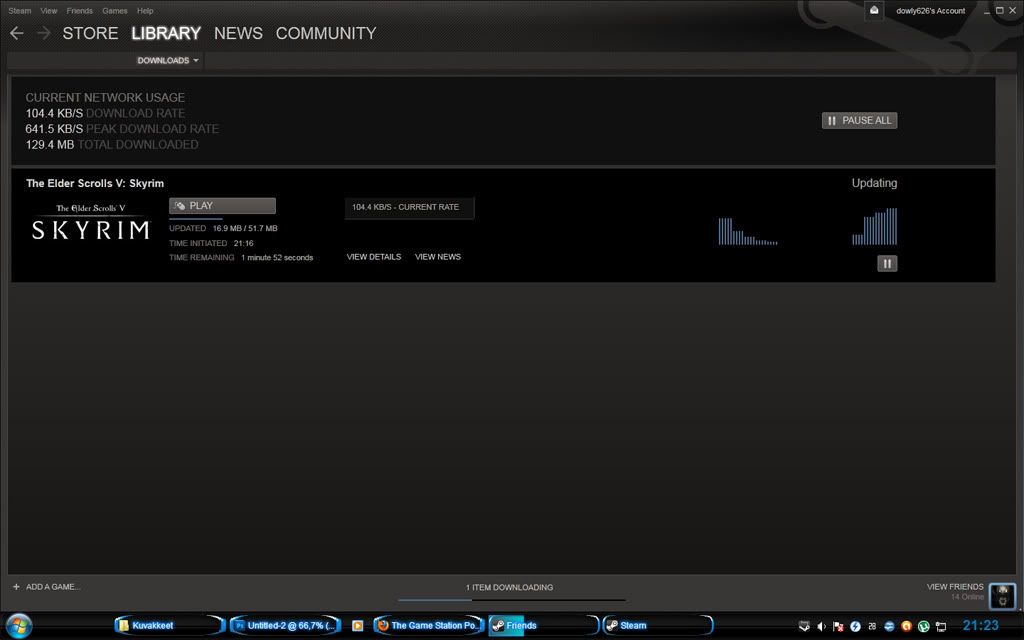Switch to Firefox The Game Station taskbar window

tap(428, 626)
